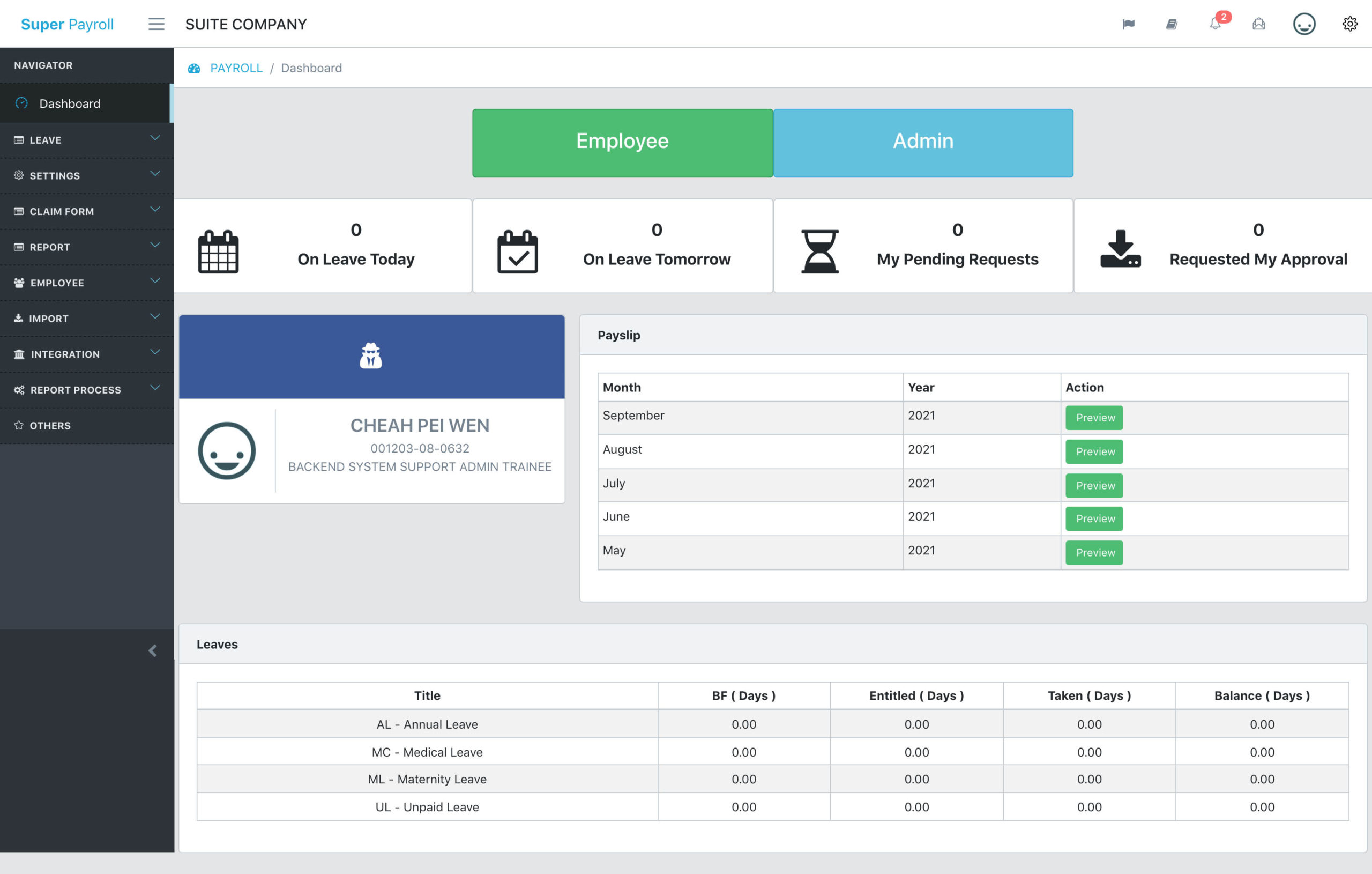Click the hamburger menu beside Super Payroll
The image size is (1372, 874).
[156, 24]
